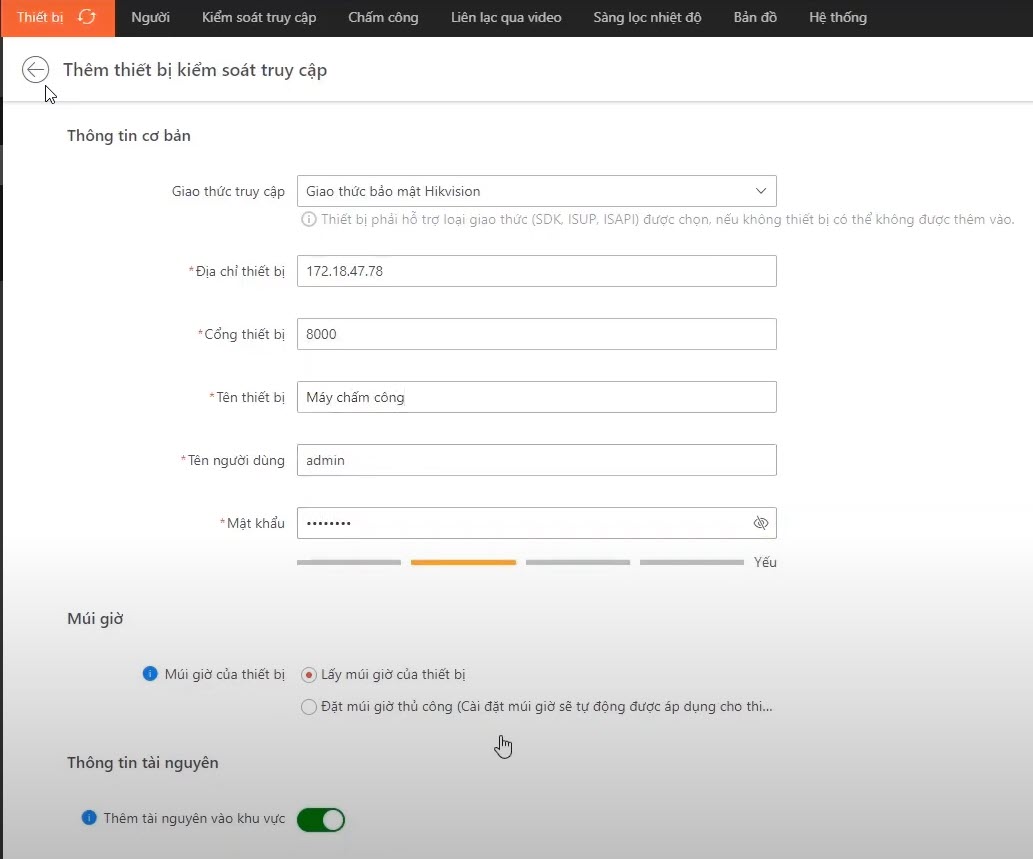Open the Sàng lọc nhiệt độ tab
This screenshot has width=1033, height=859.
tap(647, 17)
